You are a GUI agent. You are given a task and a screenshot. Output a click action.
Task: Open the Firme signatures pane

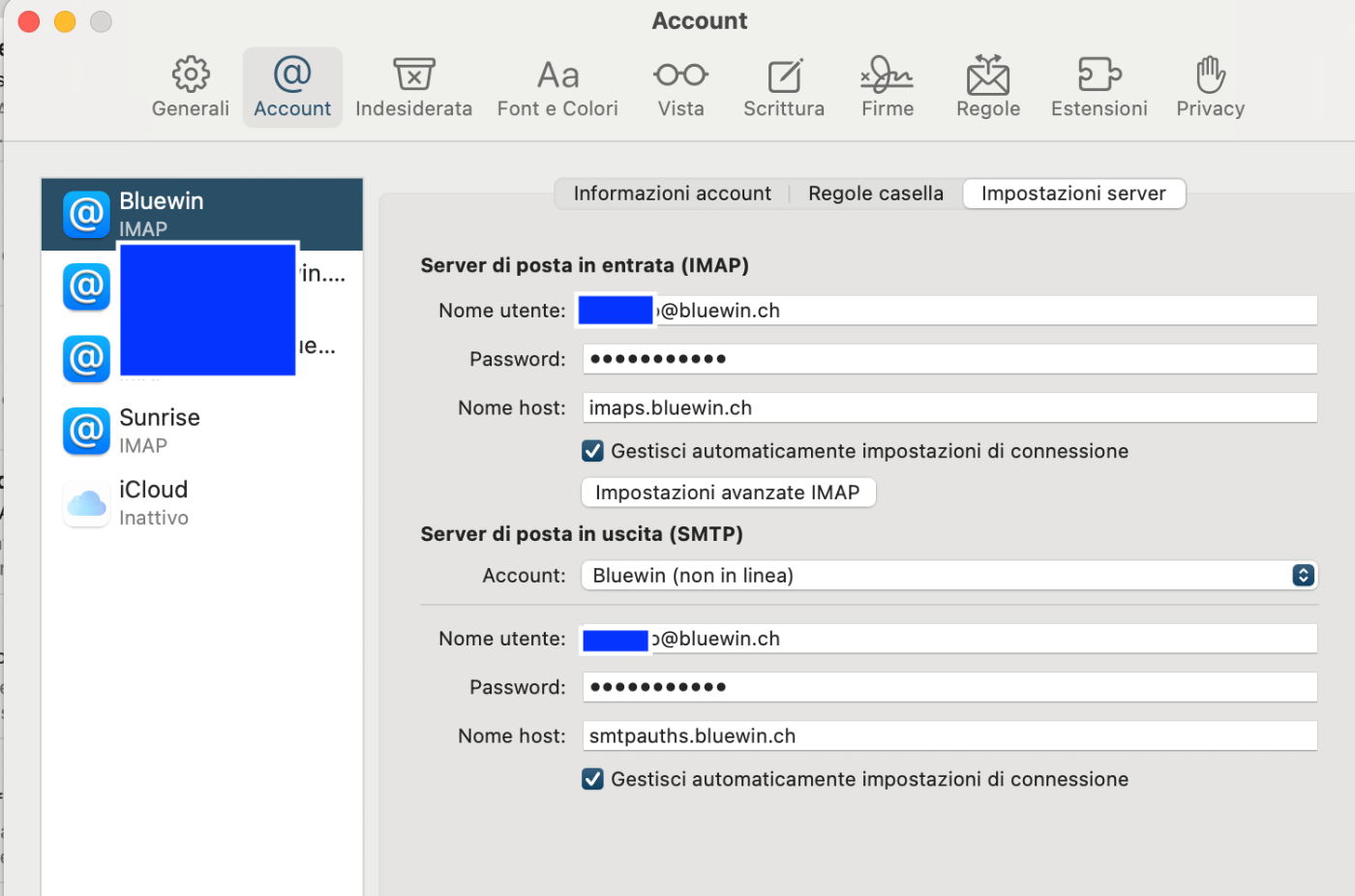point(888,87)
